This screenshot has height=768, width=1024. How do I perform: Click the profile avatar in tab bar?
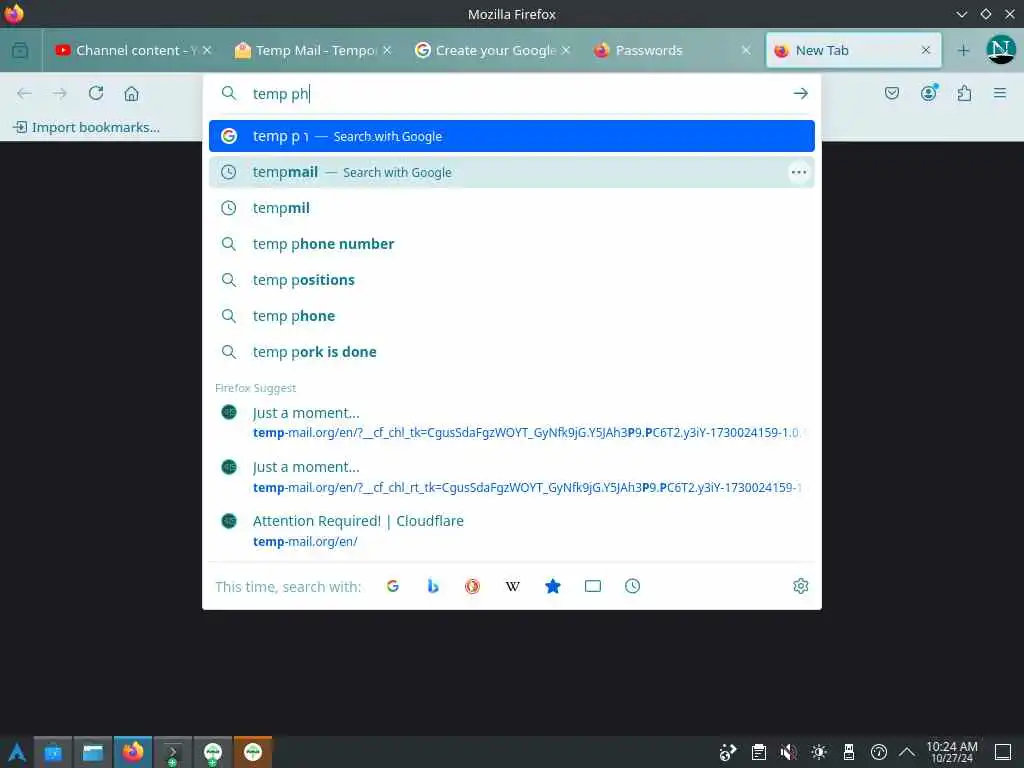(x=1000, y=50)
